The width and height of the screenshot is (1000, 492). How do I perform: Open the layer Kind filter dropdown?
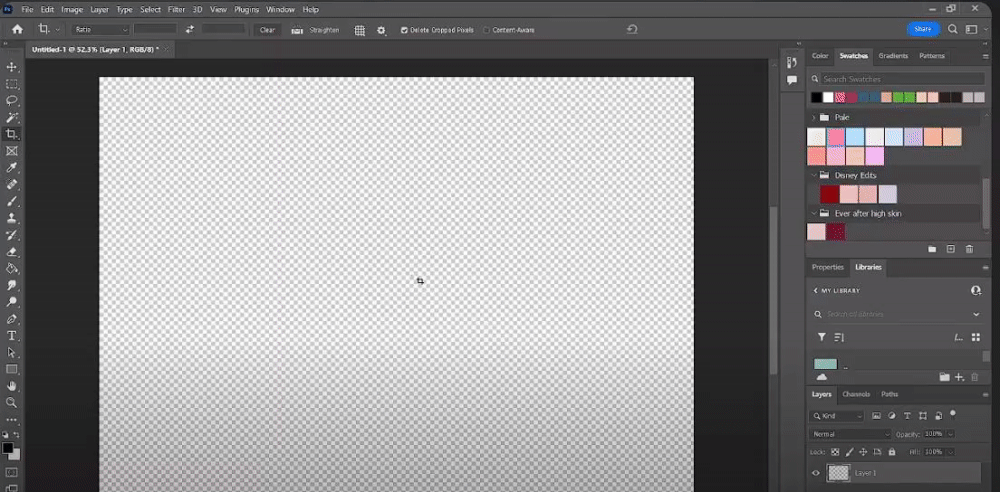click(x=837, y=416)
